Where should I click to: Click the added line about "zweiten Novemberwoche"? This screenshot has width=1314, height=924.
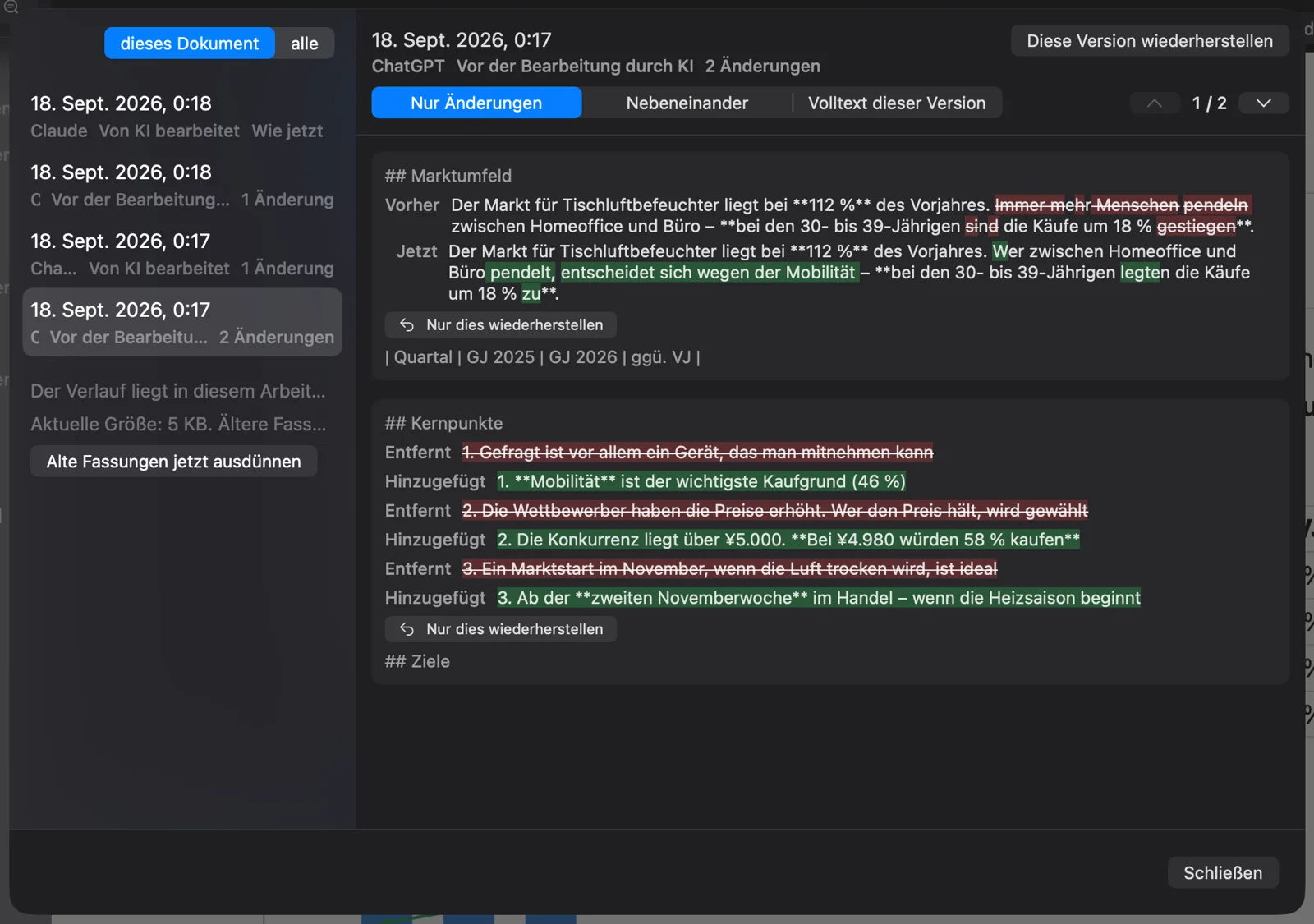point(819,598)
